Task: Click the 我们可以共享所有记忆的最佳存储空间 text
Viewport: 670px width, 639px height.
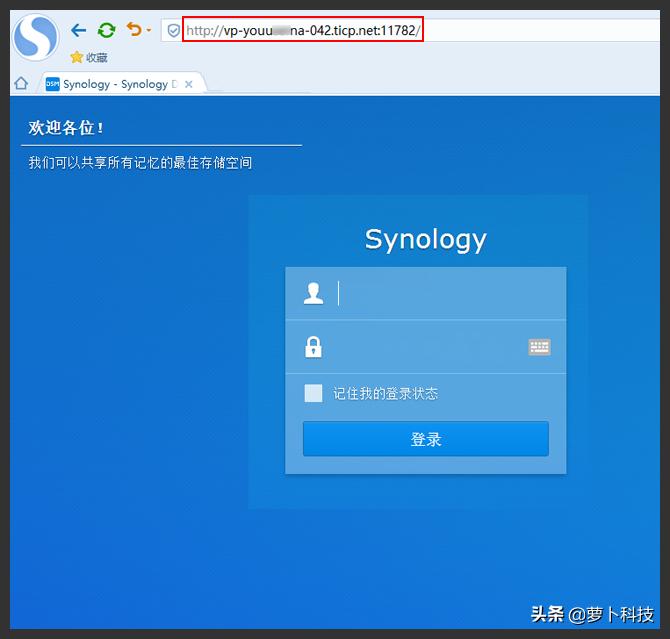Action: [x=140, y=162]
